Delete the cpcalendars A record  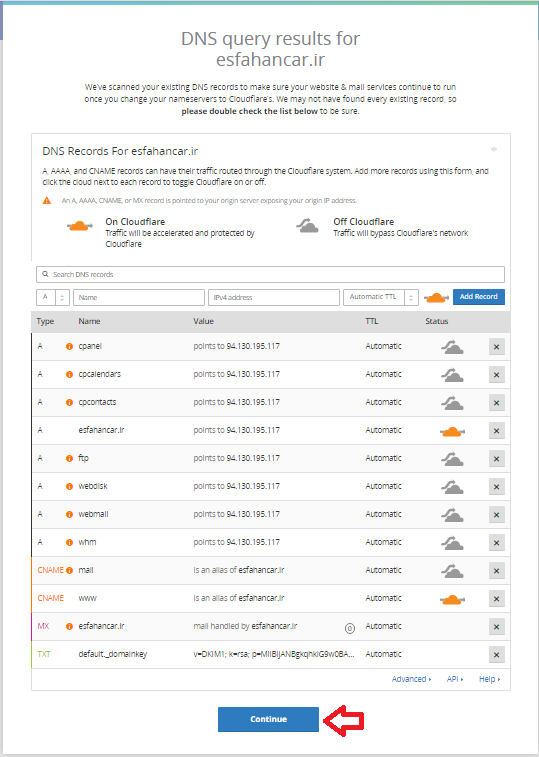coord(496,375)
